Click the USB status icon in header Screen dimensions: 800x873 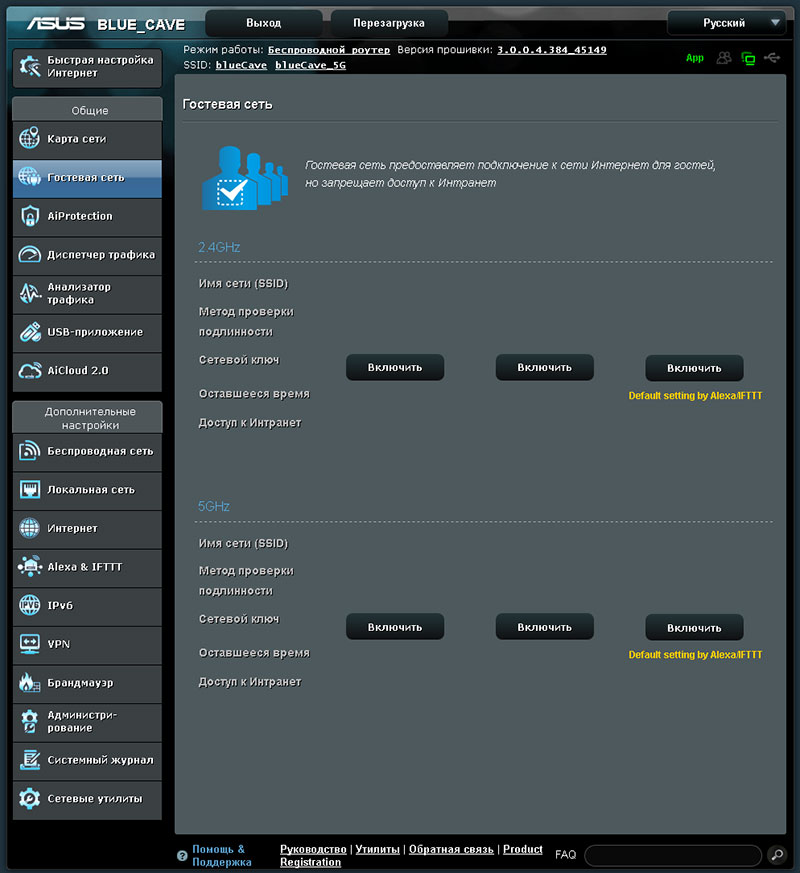[x=772, y=57]
